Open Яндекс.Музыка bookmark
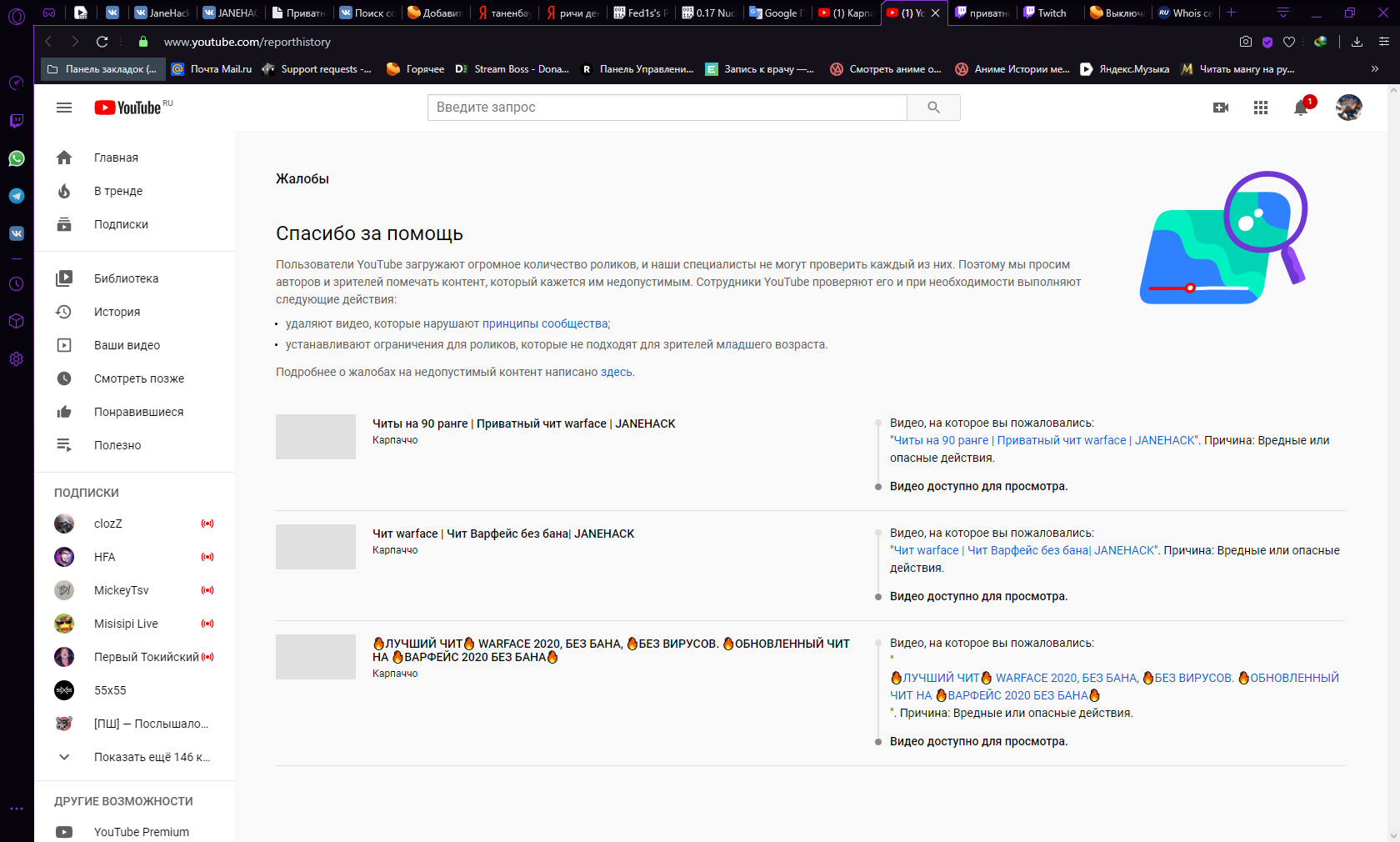The image size is (1400, 842). (1125, 69)
